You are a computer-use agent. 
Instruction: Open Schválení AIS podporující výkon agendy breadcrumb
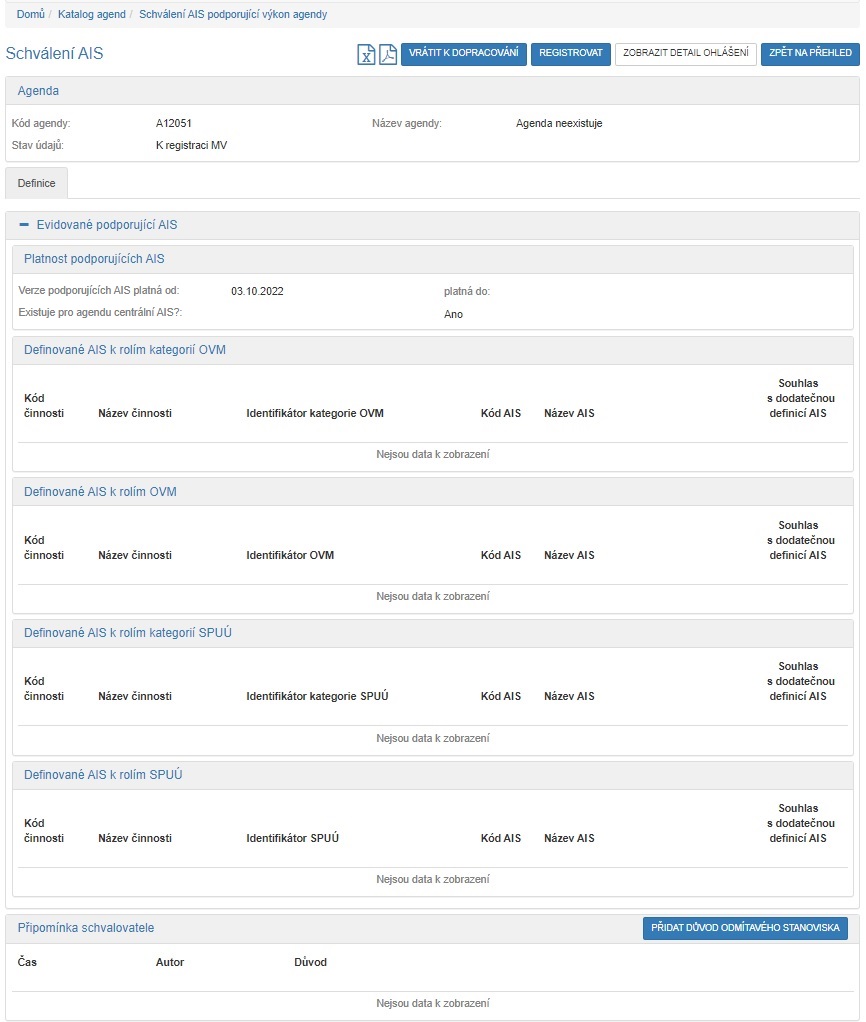click(x=233, y=15)
